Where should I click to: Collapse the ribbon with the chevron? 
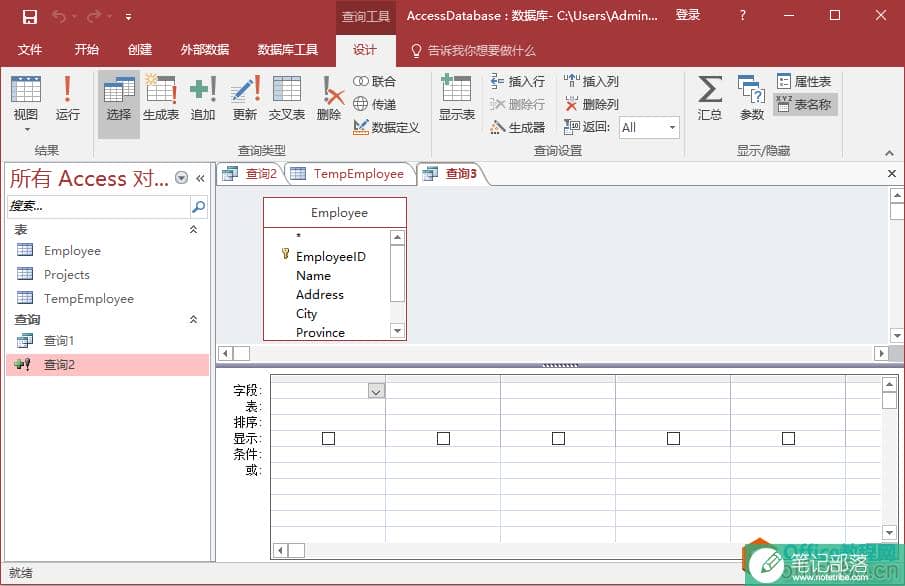889,153
